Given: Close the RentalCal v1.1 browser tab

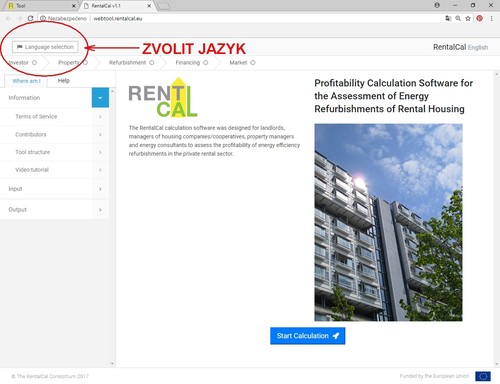Looking at the screenshot, I should (x=149, y=6).
